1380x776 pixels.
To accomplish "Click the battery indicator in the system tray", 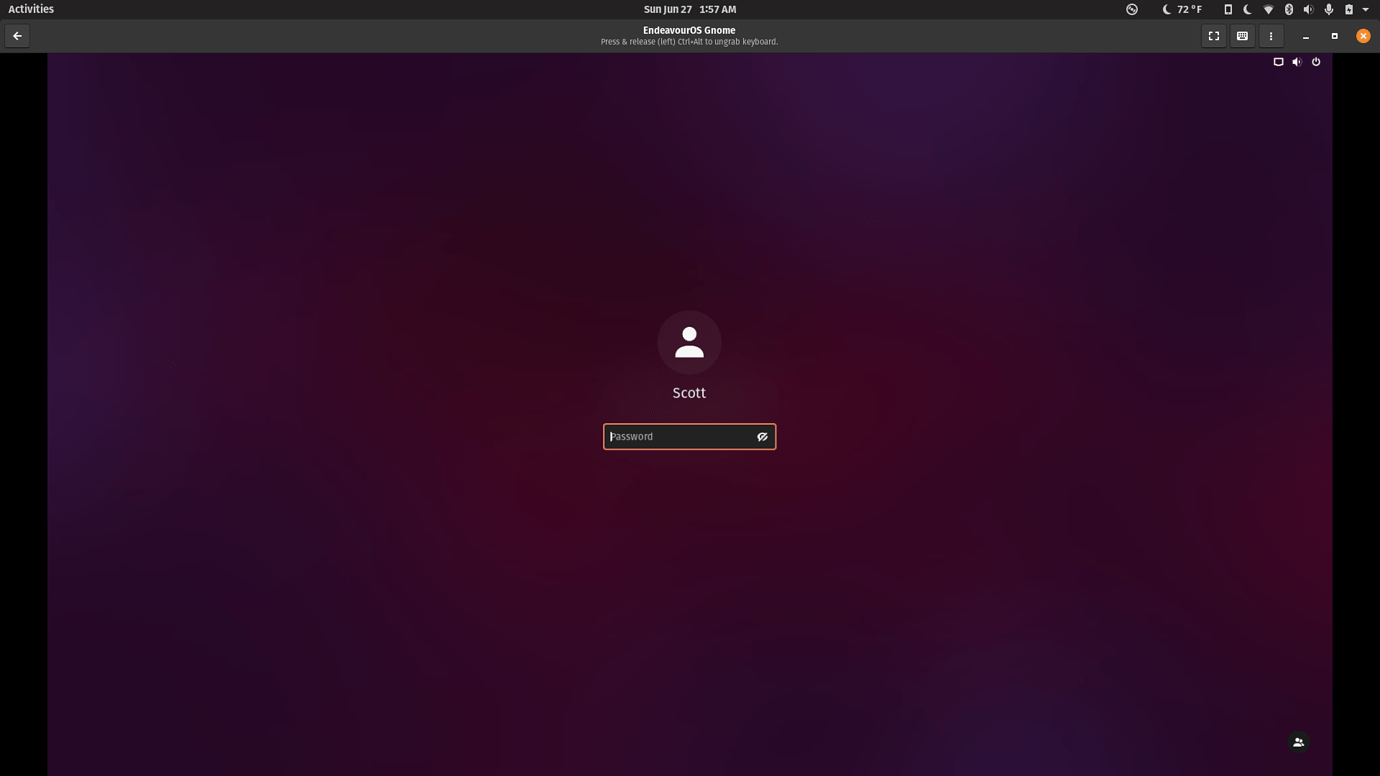I will (x=1349, y=9).
